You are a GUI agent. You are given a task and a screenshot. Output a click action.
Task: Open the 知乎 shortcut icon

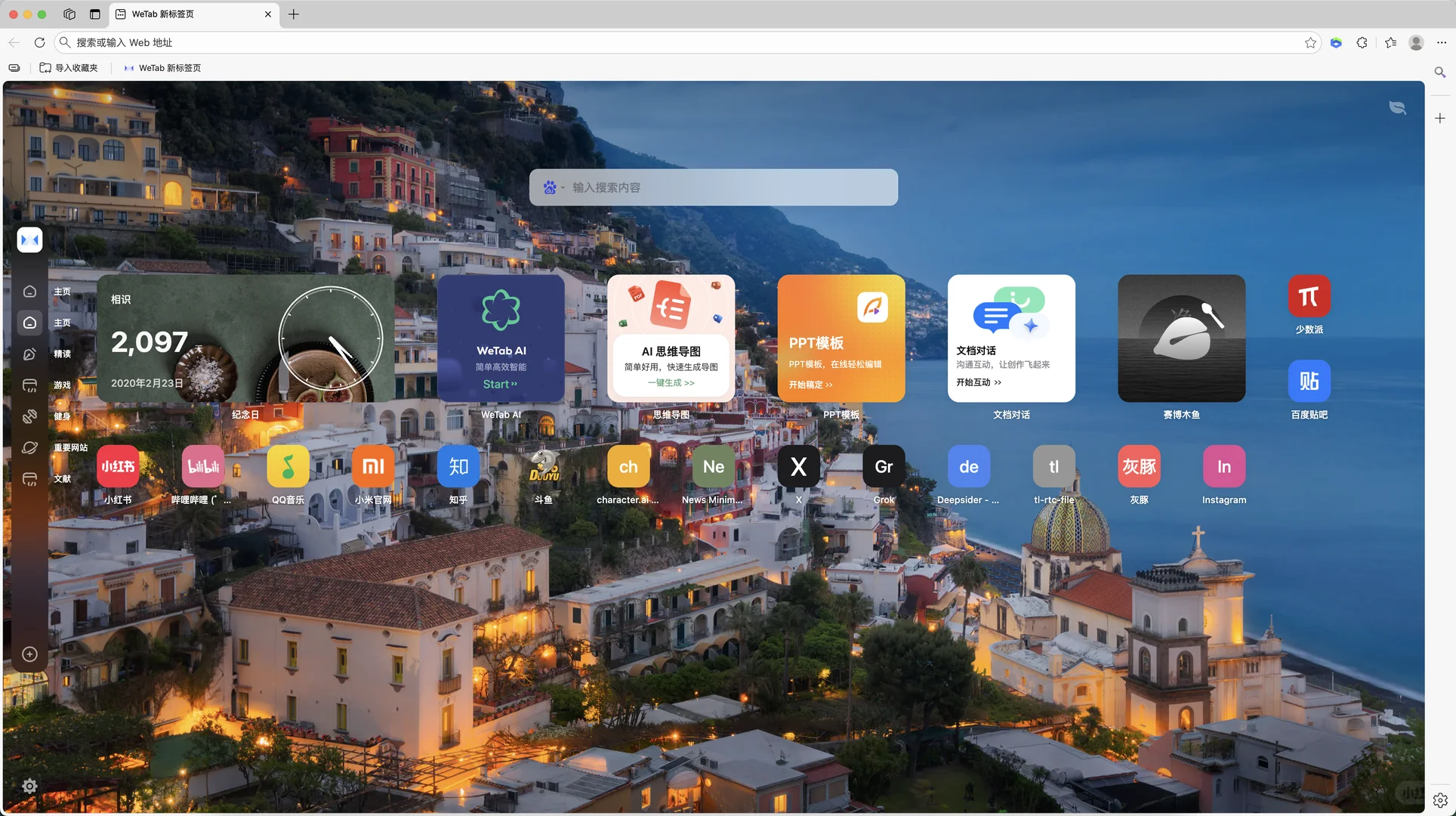click(x=458, y=466)
